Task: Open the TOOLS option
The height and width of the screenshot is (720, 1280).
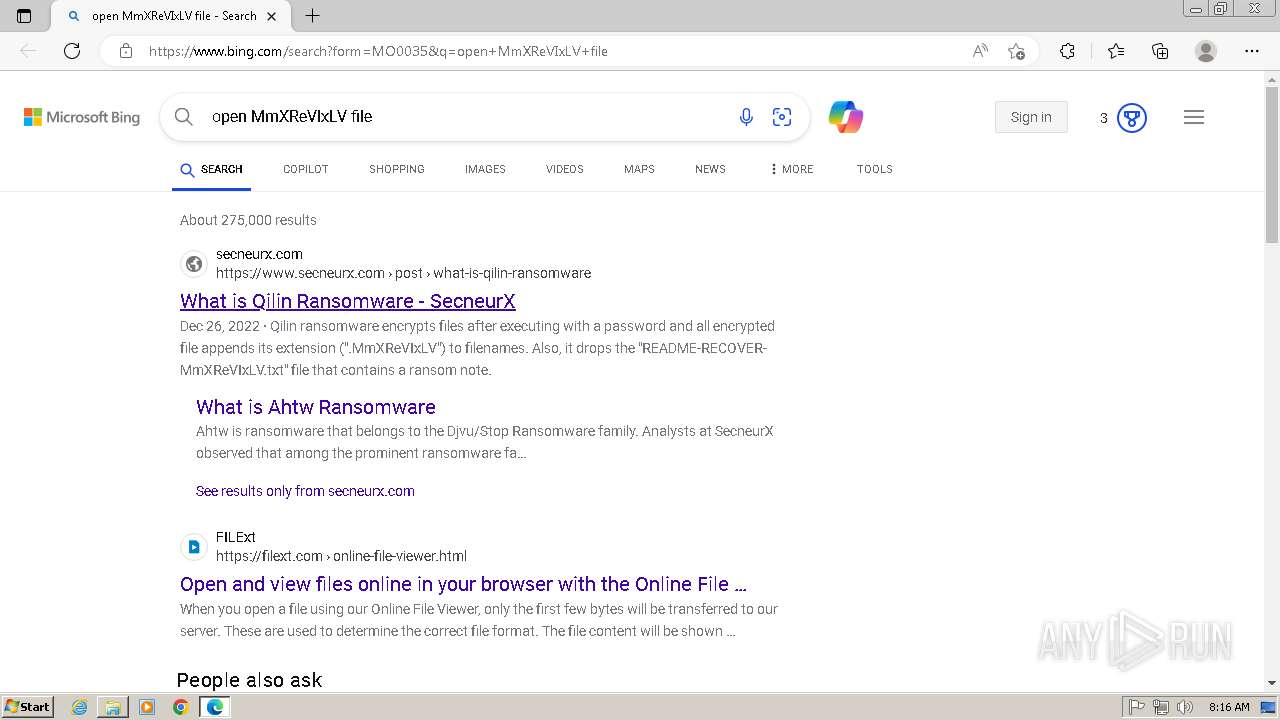Action: click(x=875, y=169)
